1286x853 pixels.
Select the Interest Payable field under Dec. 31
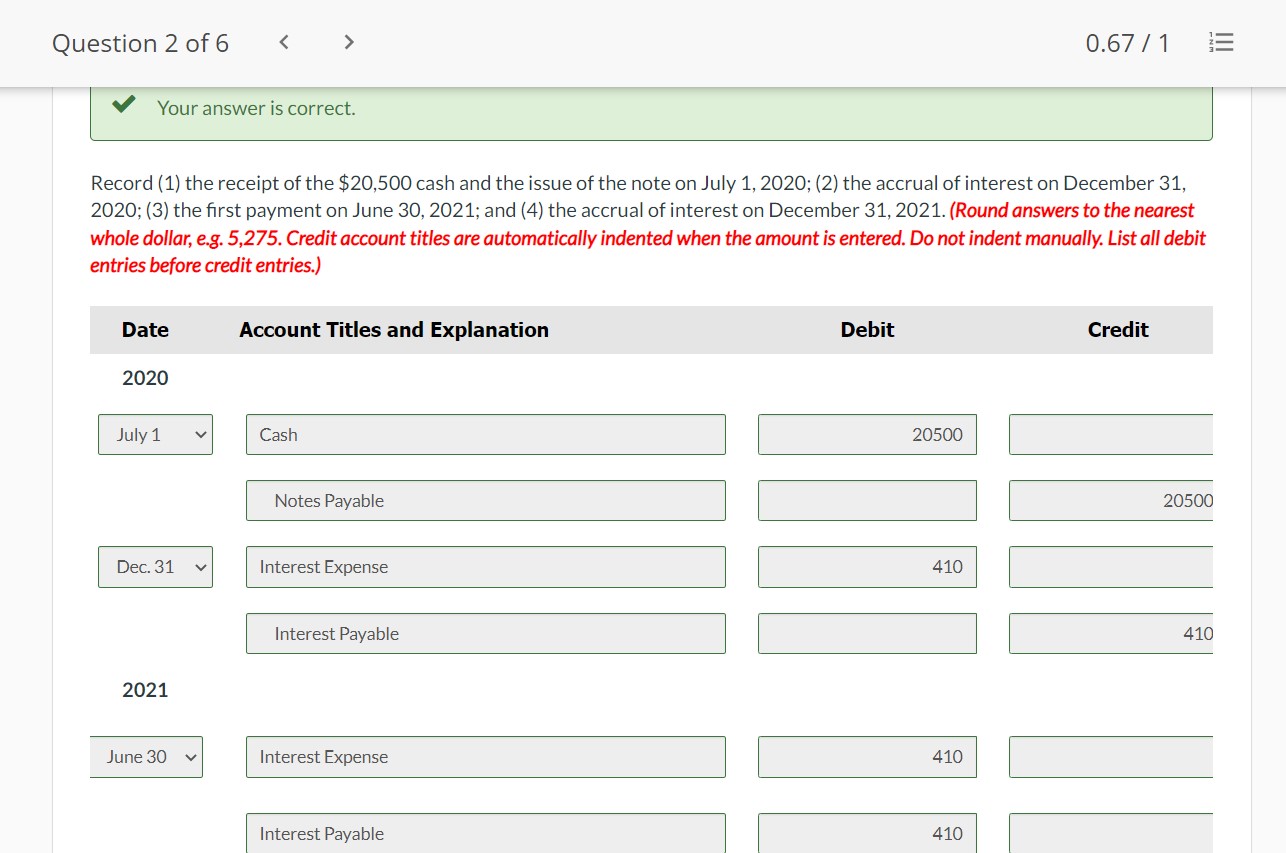point(486,634)
